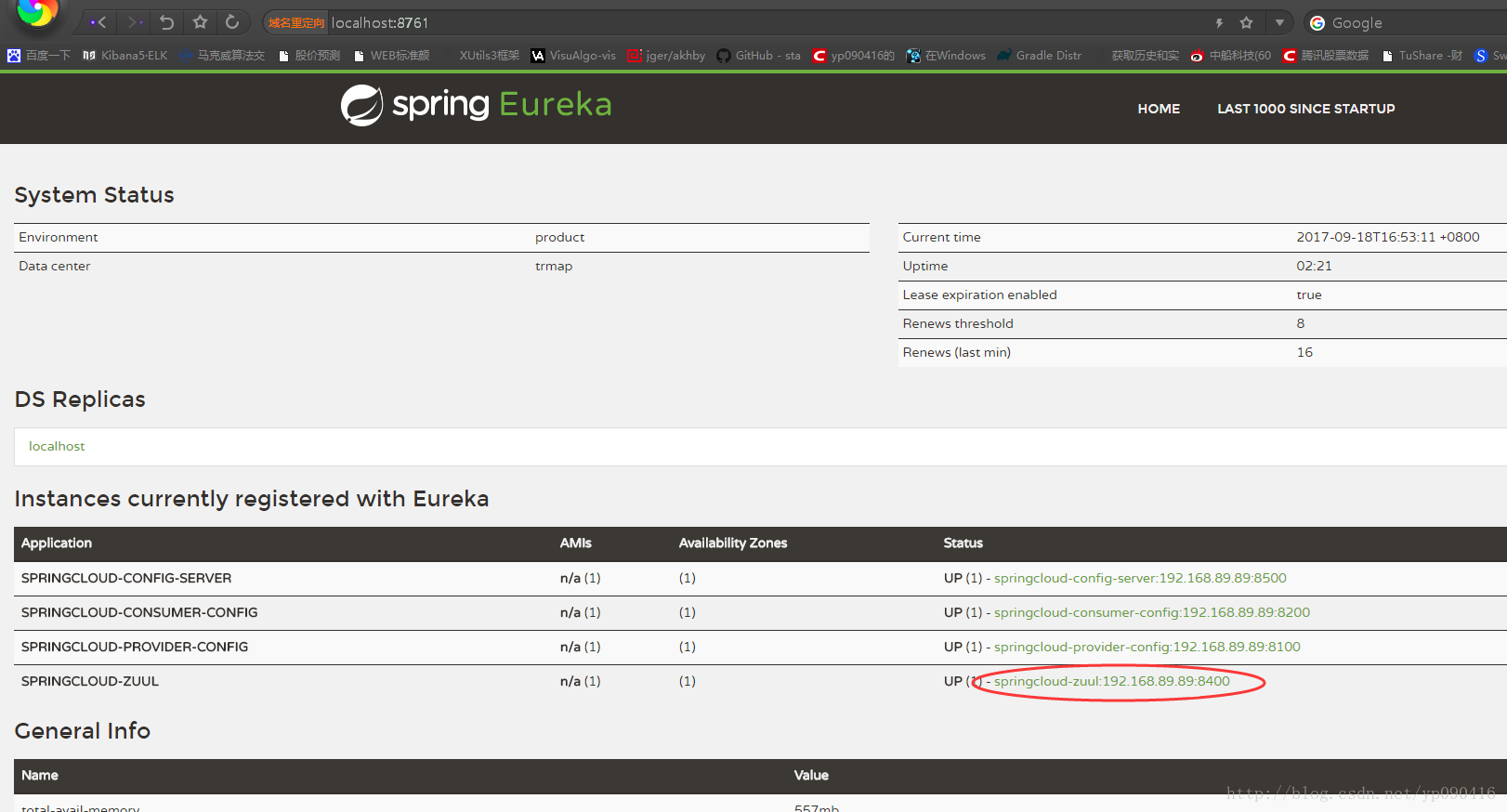1507x812 pixels.
Task: Go to the HOME nav item
Action: [x=1159, y=109]
